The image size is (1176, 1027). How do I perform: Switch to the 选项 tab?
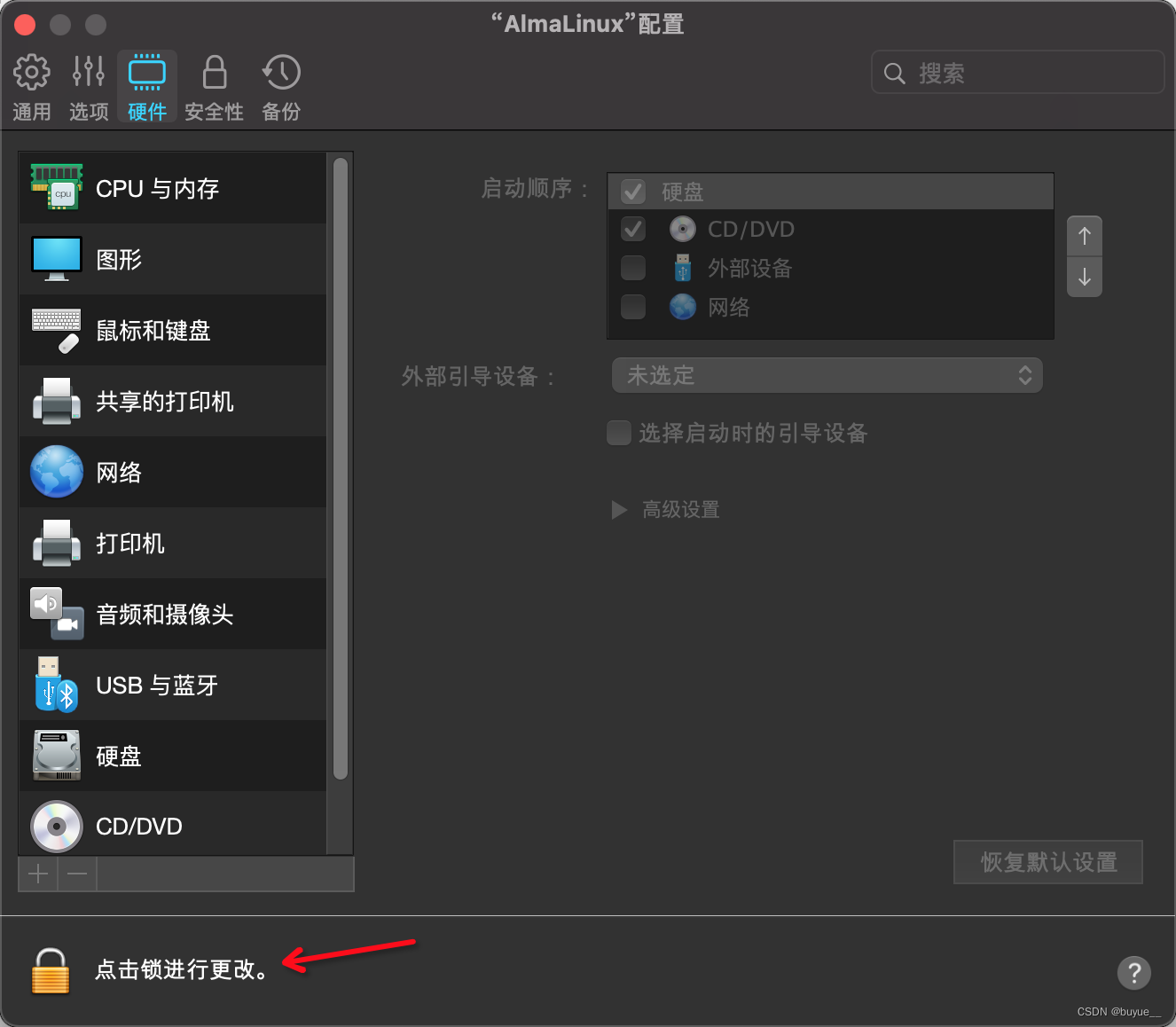[x=88, y=86]
